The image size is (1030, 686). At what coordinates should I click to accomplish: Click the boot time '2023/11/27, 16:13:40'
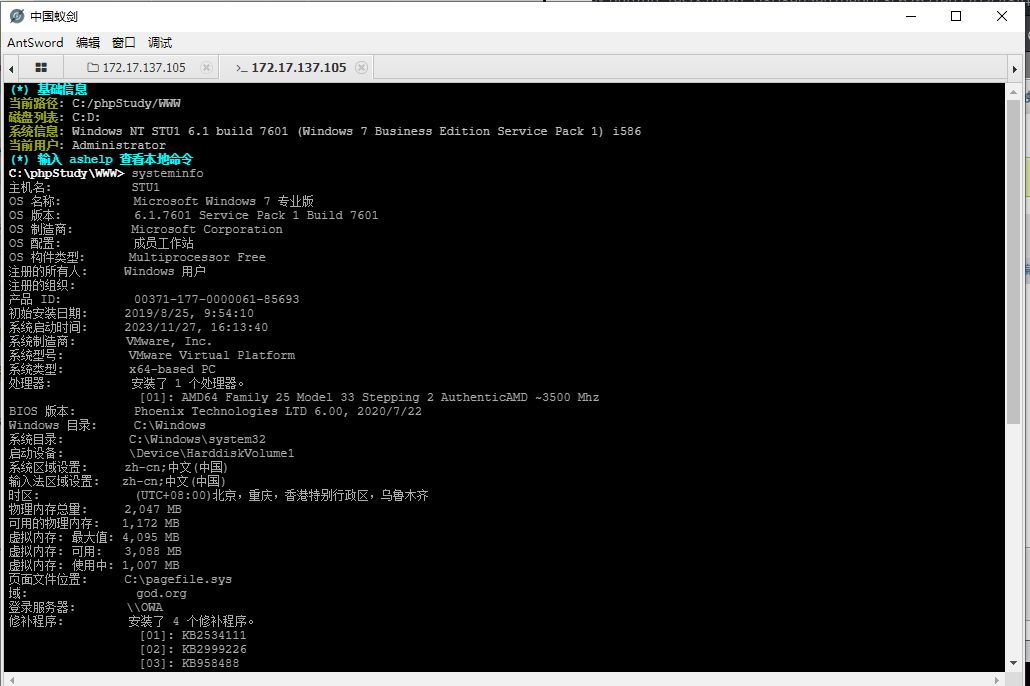click(196, 327)
